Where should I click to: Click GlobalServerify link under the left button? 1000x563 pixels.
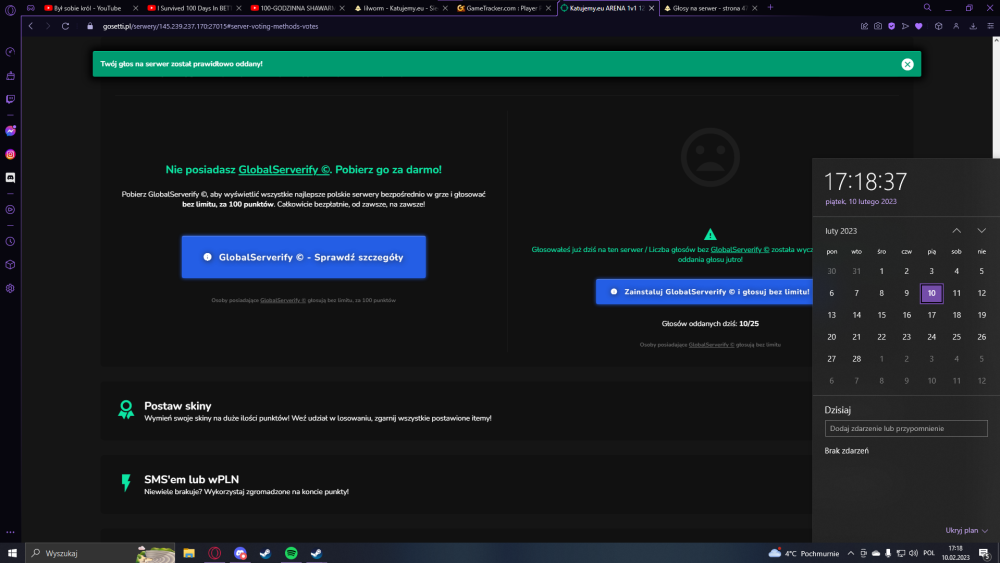tap(283, 300)
